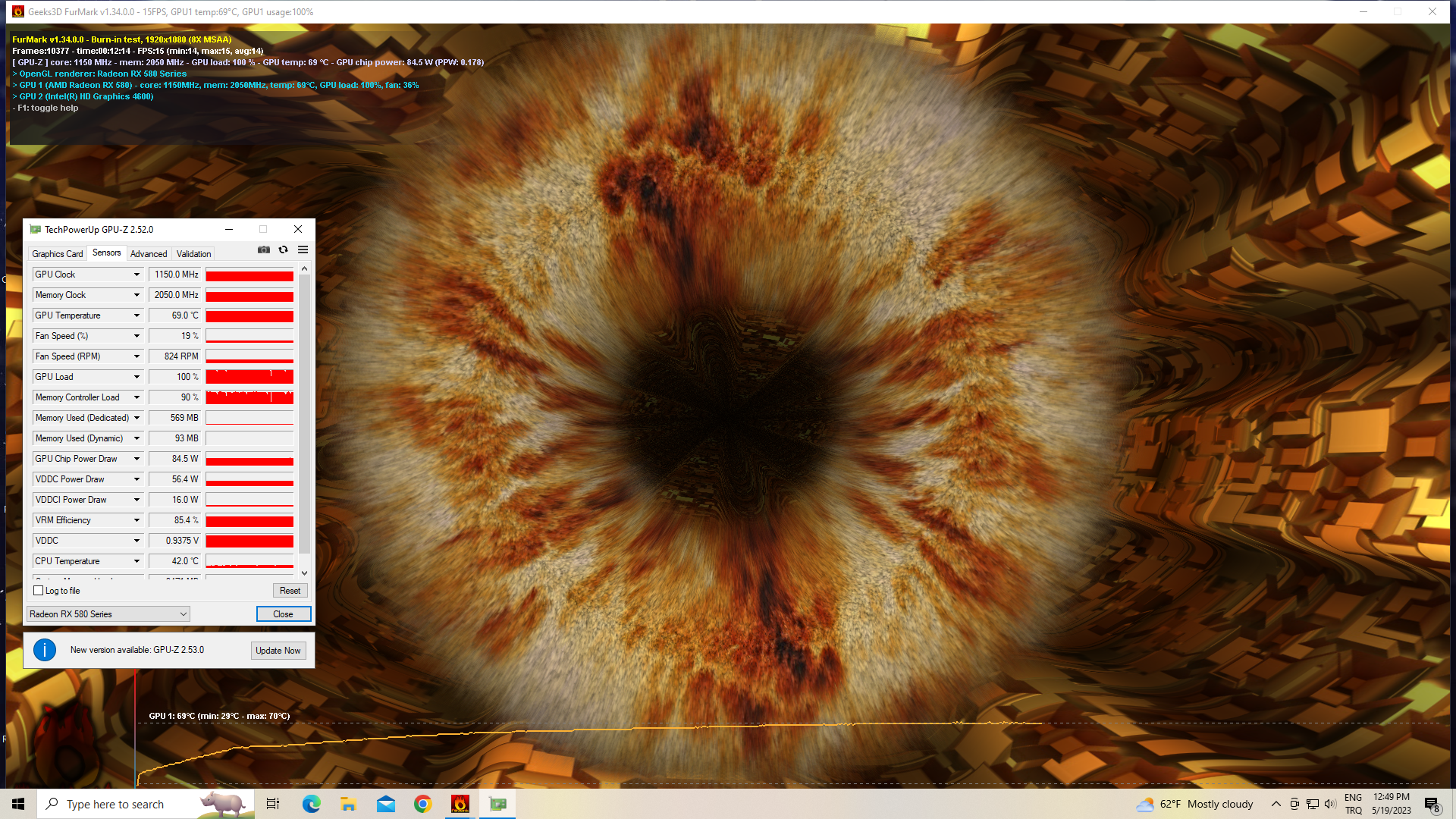Viewport: 1456px width, 819px height.
Task: Expand the Memory Controller Load dropdown
Action: click(x=137, y=397)
